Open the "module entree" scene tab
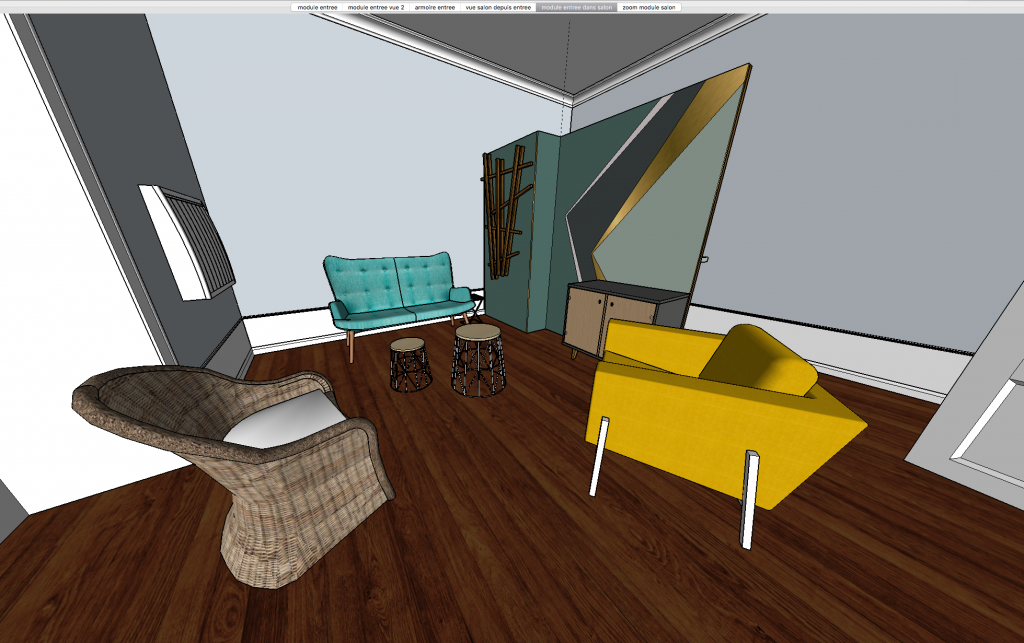The width and height of the screenshot is (1024, 643). 316,7
